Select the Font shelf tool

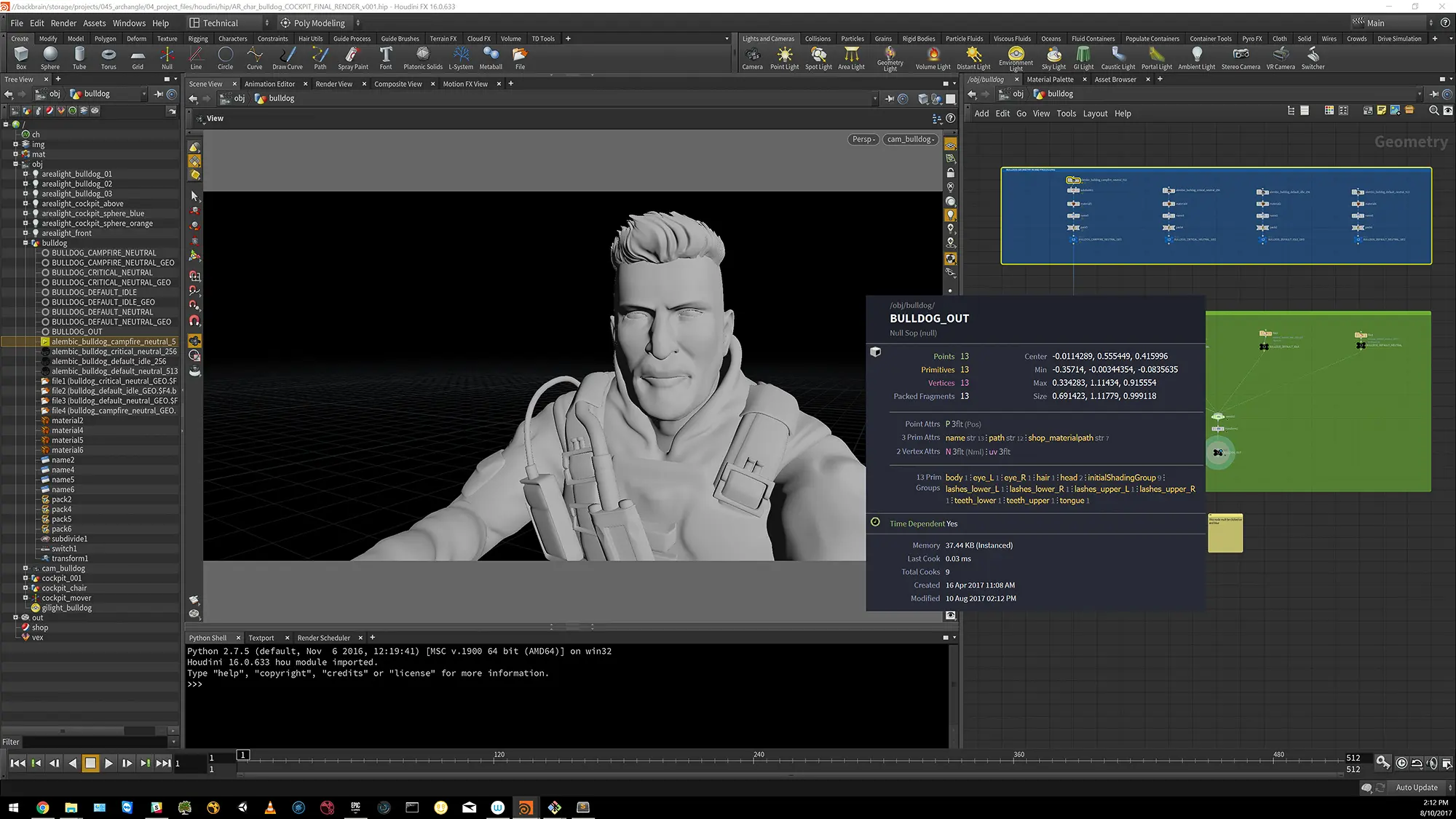(x=386, y=58)
